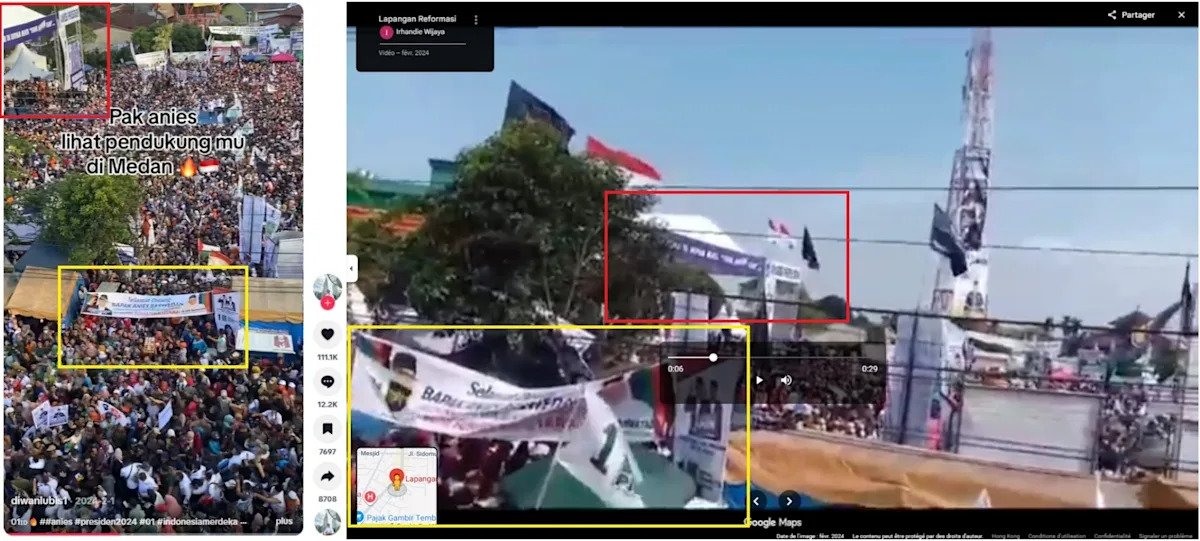Image resolution: width=1200 pixels, height=541 pixels.
Task: Click the Partager share button
Action: tap(1131, 15)
